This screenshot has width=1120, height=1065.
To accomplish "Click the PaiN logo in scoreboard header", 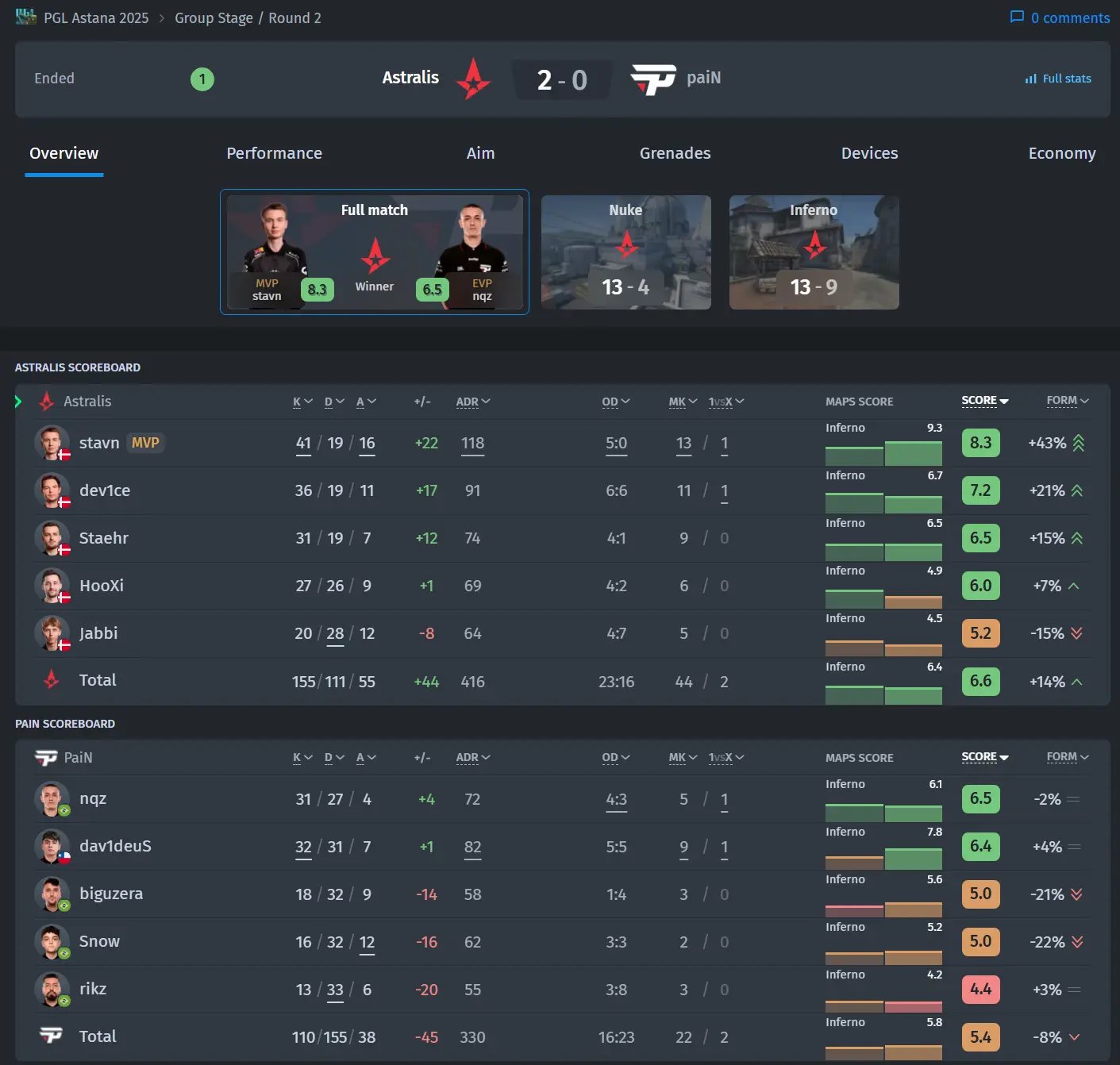I will click(x=46, y=758).
